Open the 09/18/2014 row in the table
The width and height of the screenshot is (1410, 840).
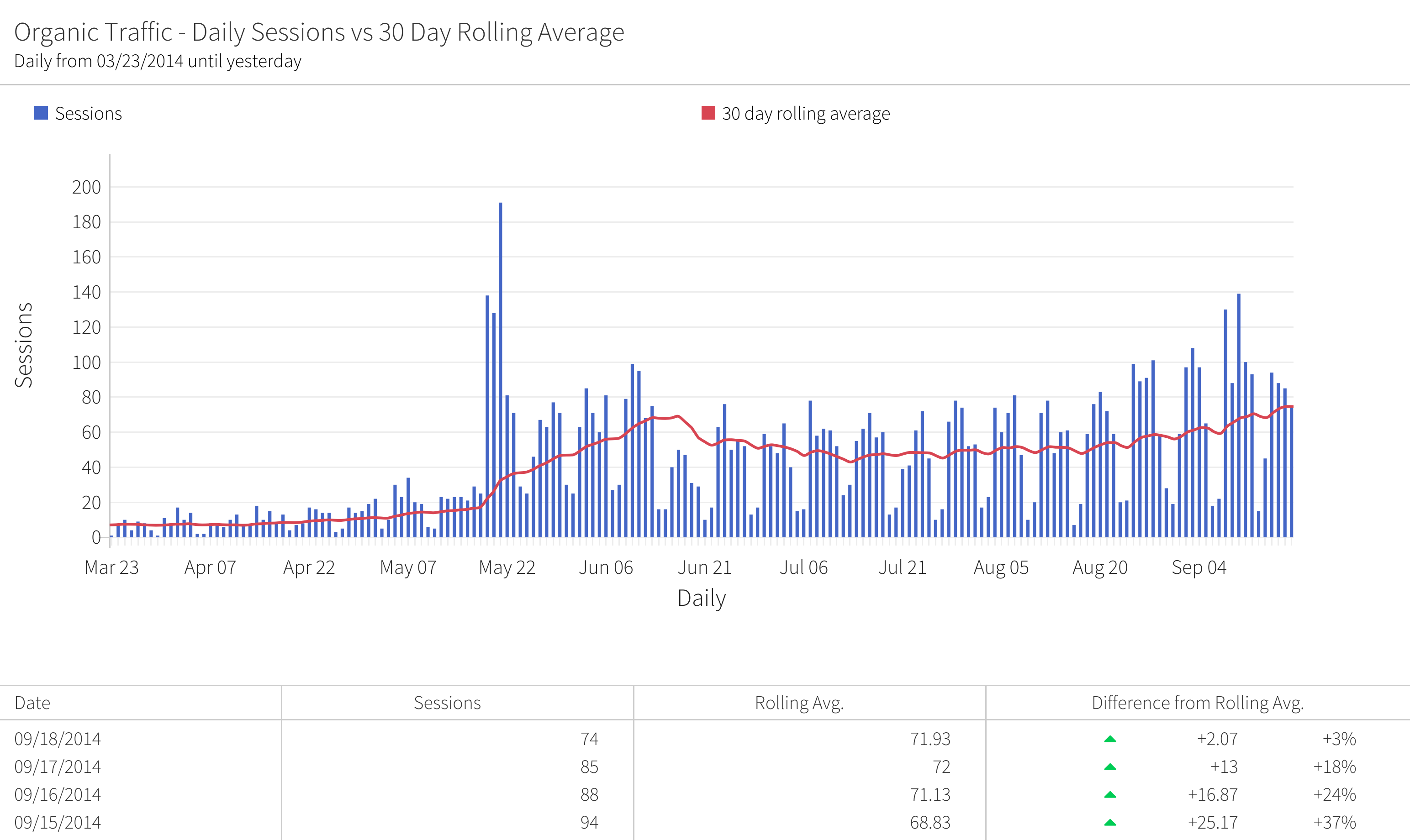[57, 739]
